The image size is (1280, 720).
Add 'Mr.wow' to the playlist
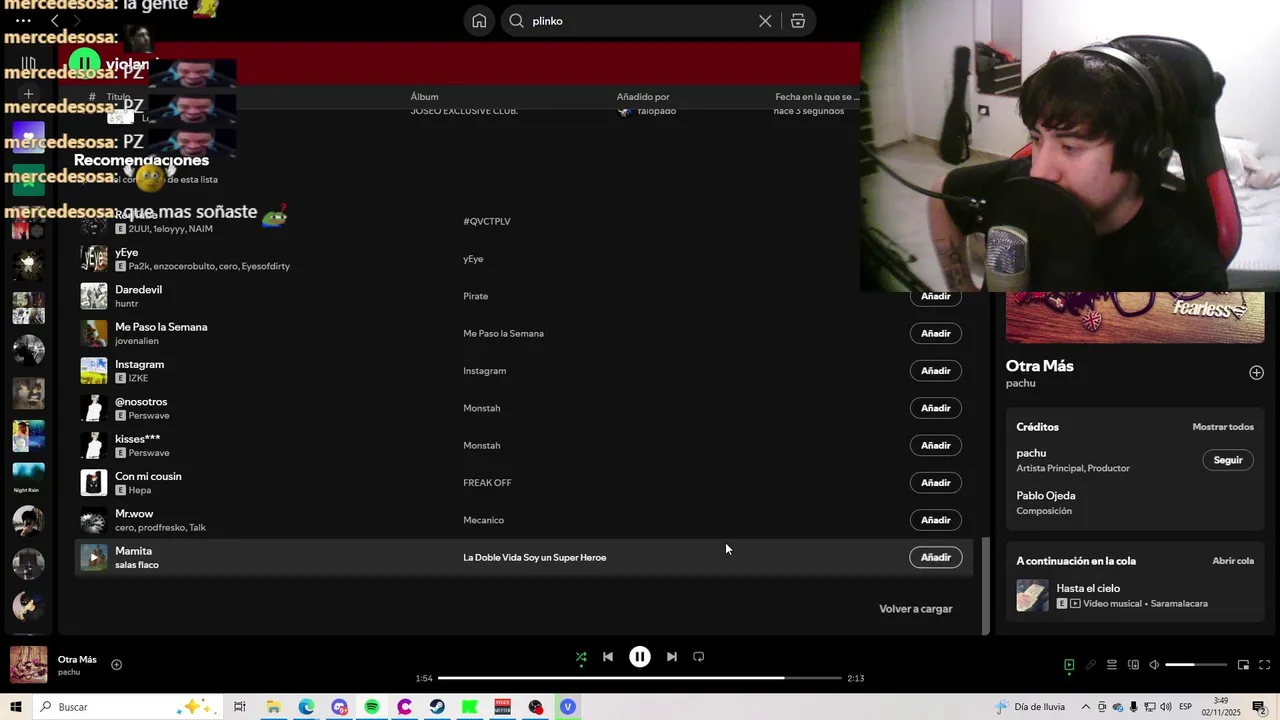click(x=935, y=520)
